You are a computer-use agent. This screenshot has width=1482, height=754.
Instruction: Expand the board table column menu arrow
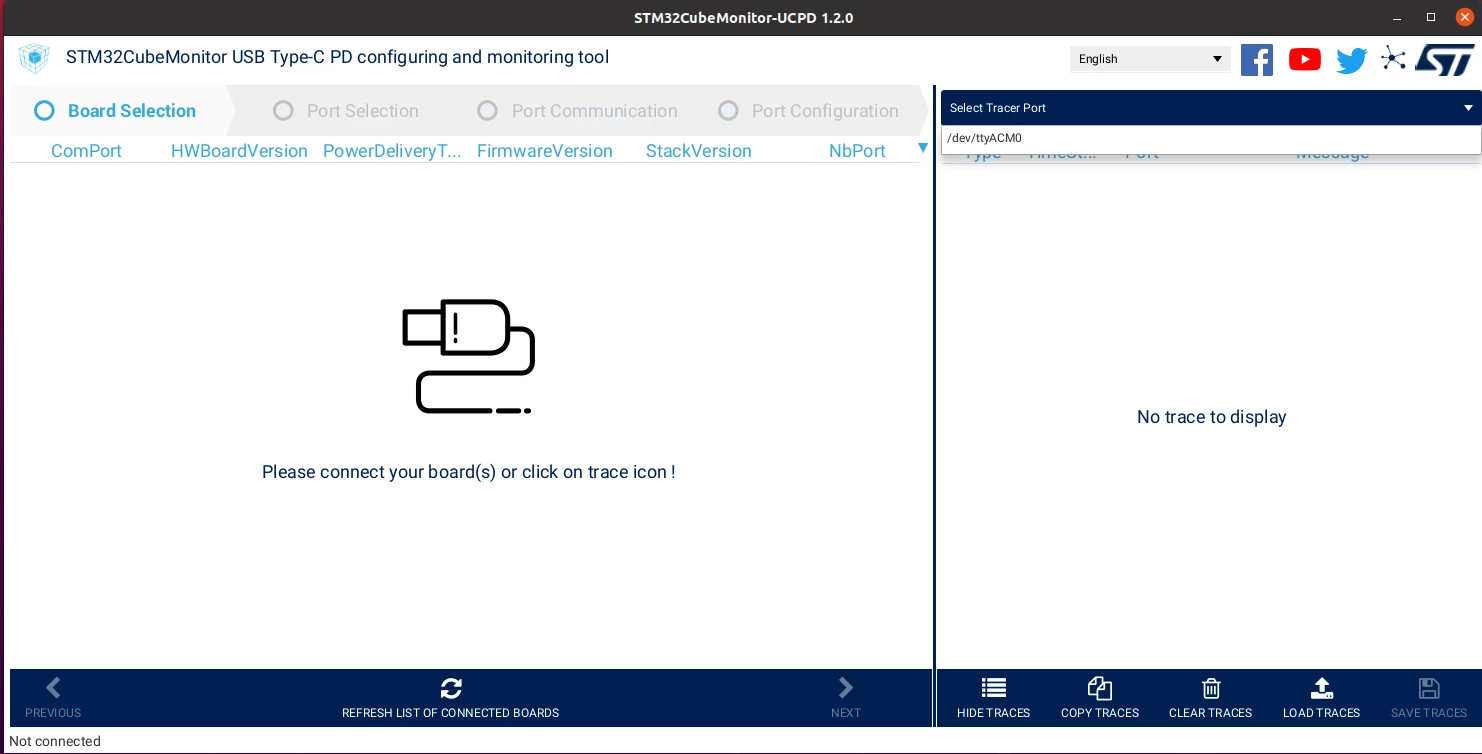coord(923,149)
